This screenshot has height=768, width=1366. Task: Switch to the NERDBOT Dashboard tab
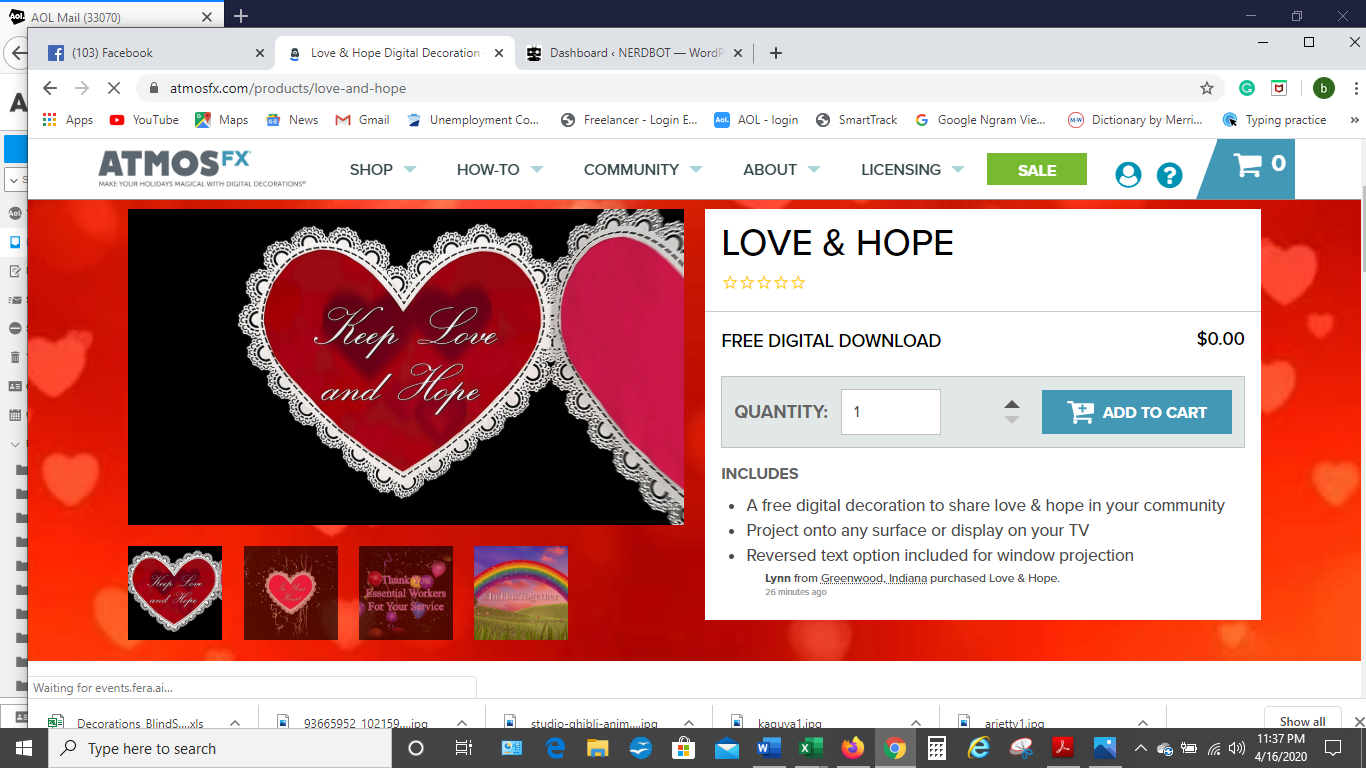[x=630, y=52]
